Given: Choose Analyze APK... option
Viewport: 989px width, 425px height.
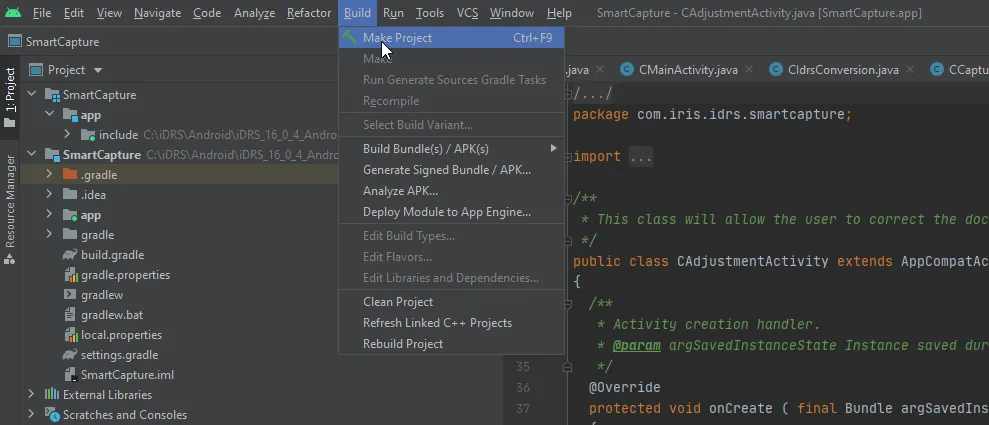Looking at the screenshot, I should coord(452,191).
